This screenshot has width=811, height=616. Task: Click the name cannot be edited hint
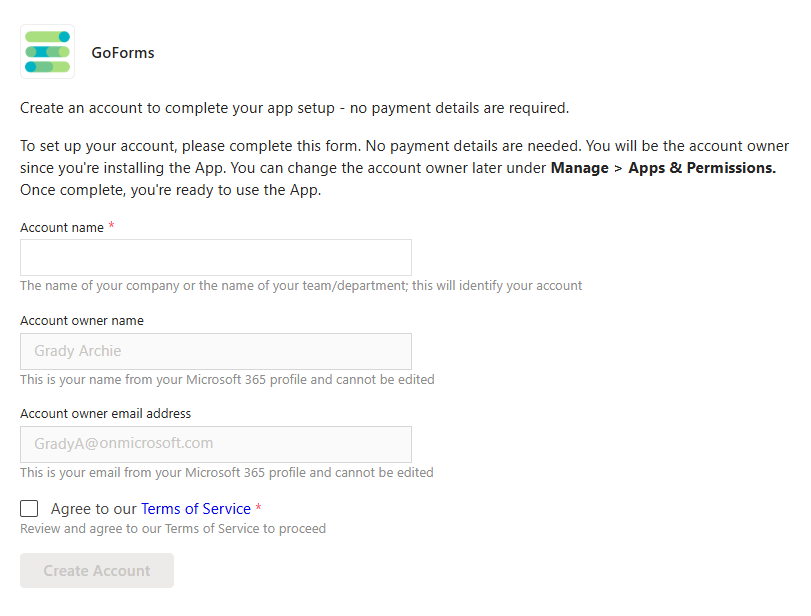pos(226,380)
